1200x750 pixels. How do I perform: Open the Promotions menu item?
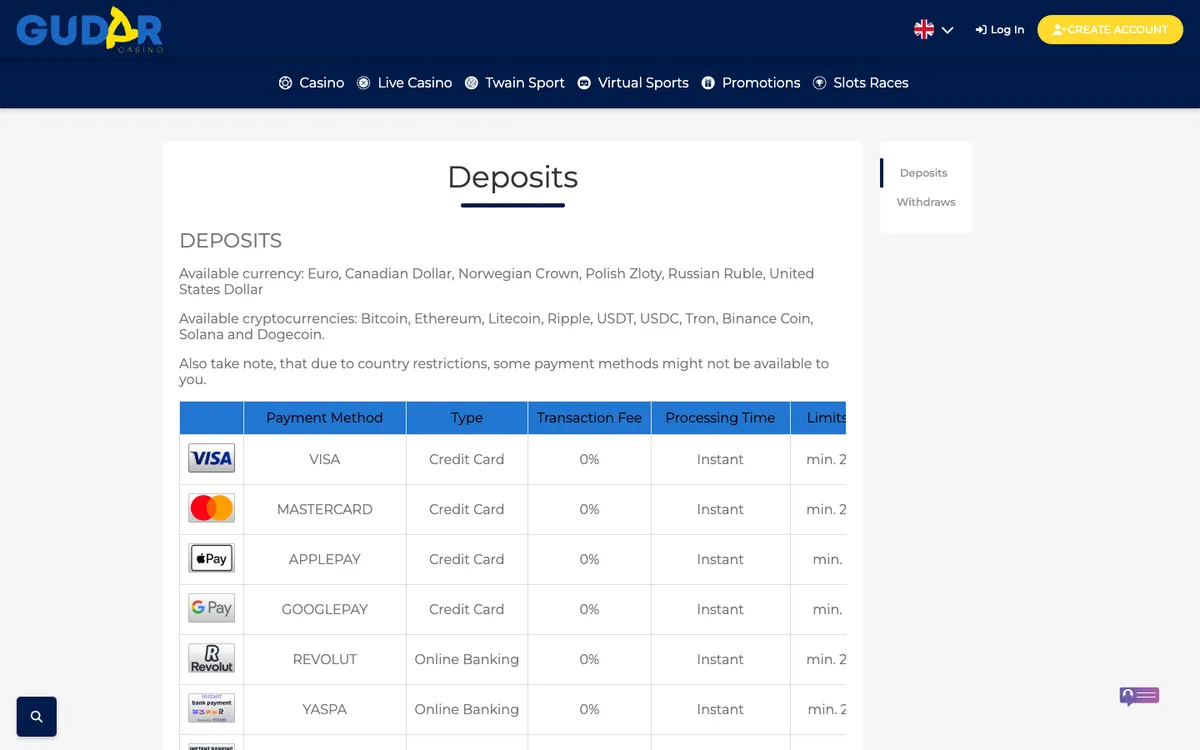click(751, 83)
